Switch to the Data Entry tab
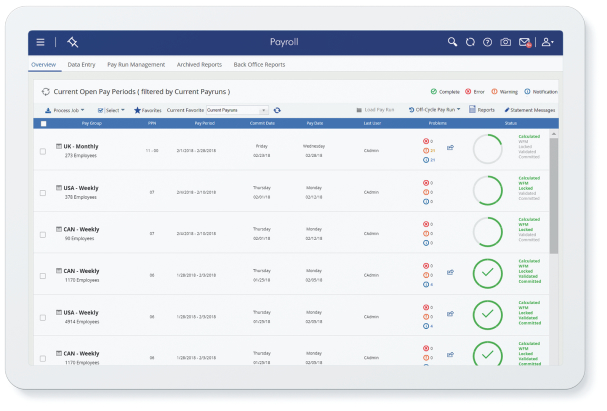This screenshot has width=607, height=411. [x=81, y=64]
